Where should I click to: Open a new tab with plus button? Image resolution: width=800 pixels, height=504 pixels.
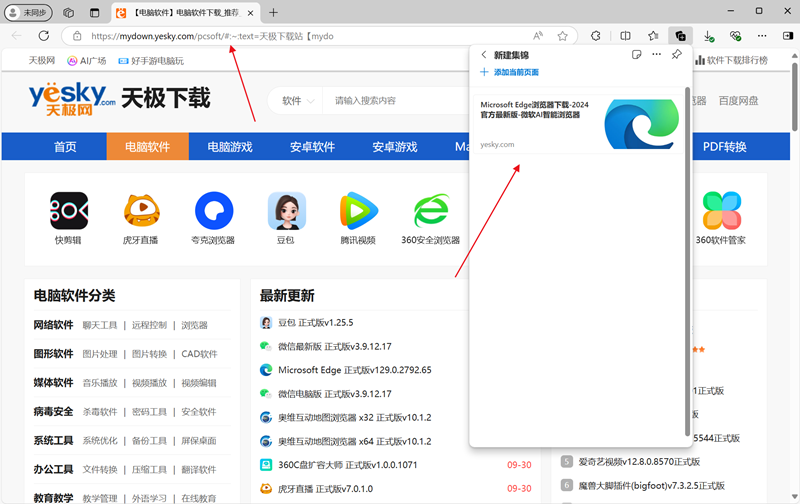[x=273, y=13]
